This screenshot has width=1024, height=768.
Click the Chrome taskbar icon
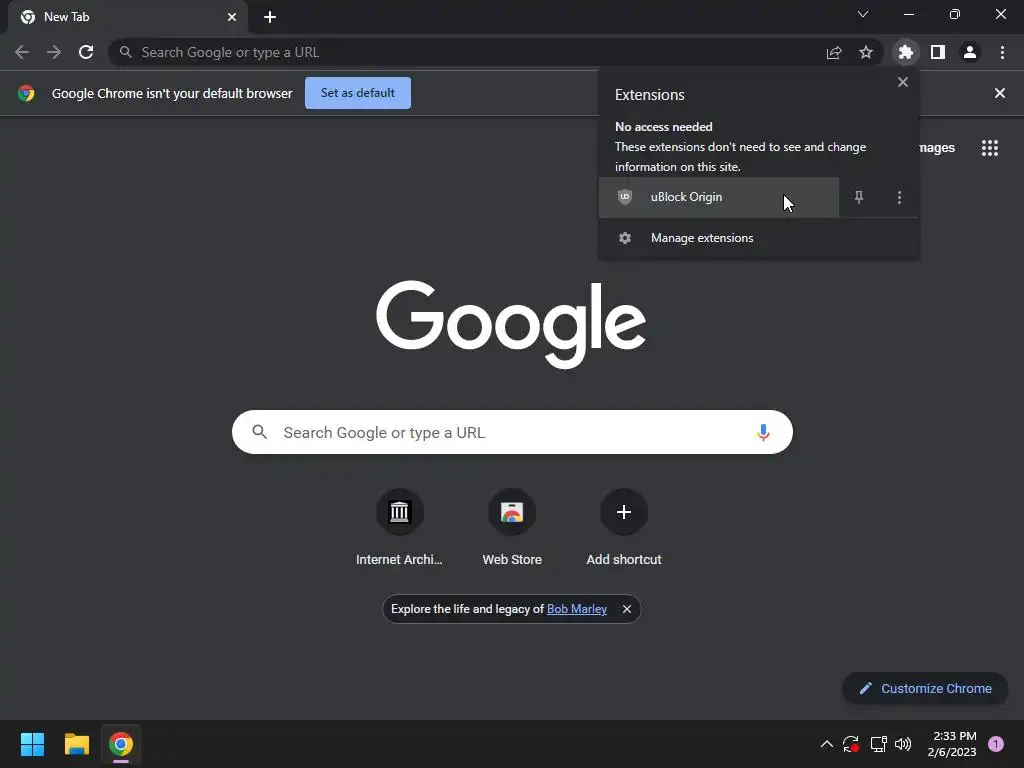pos(121,744)
